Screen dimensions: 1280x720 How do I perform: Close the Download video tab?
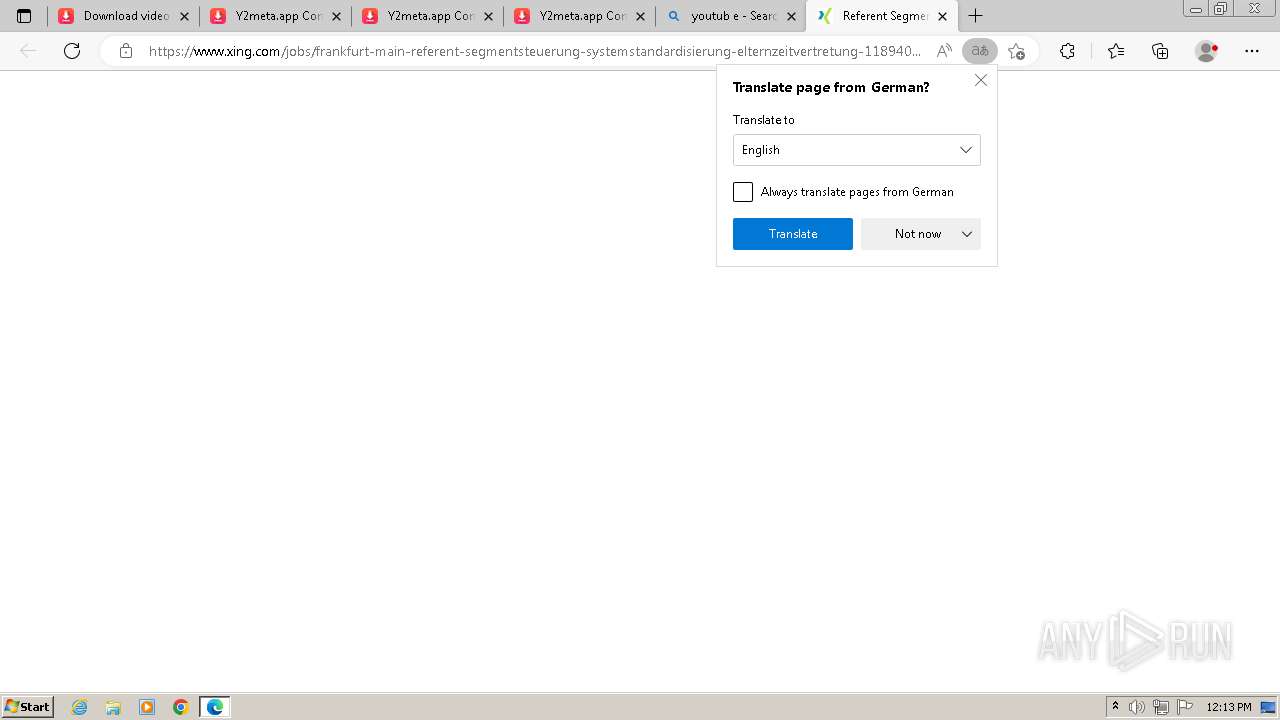(184, 16)
